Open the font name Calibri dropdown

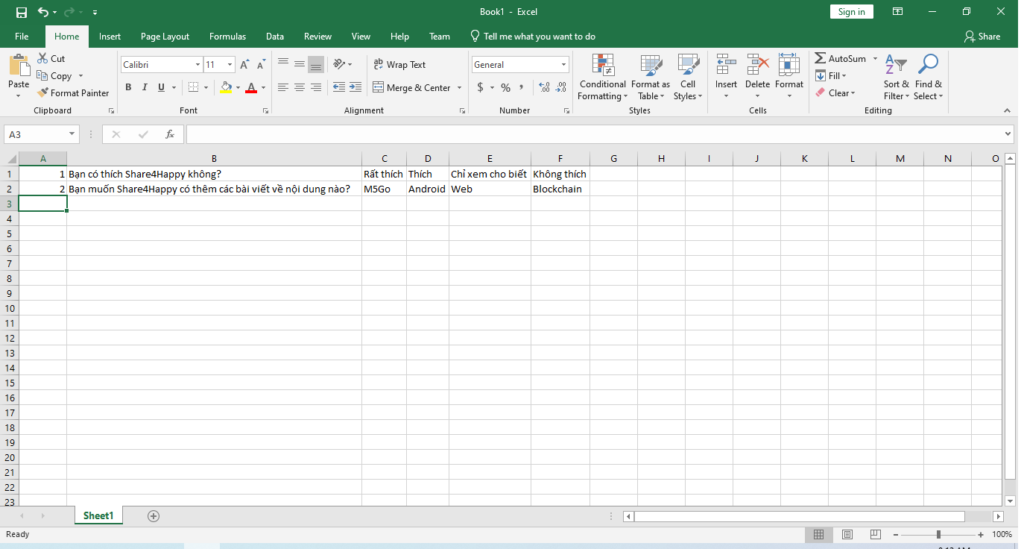(196, 65)
